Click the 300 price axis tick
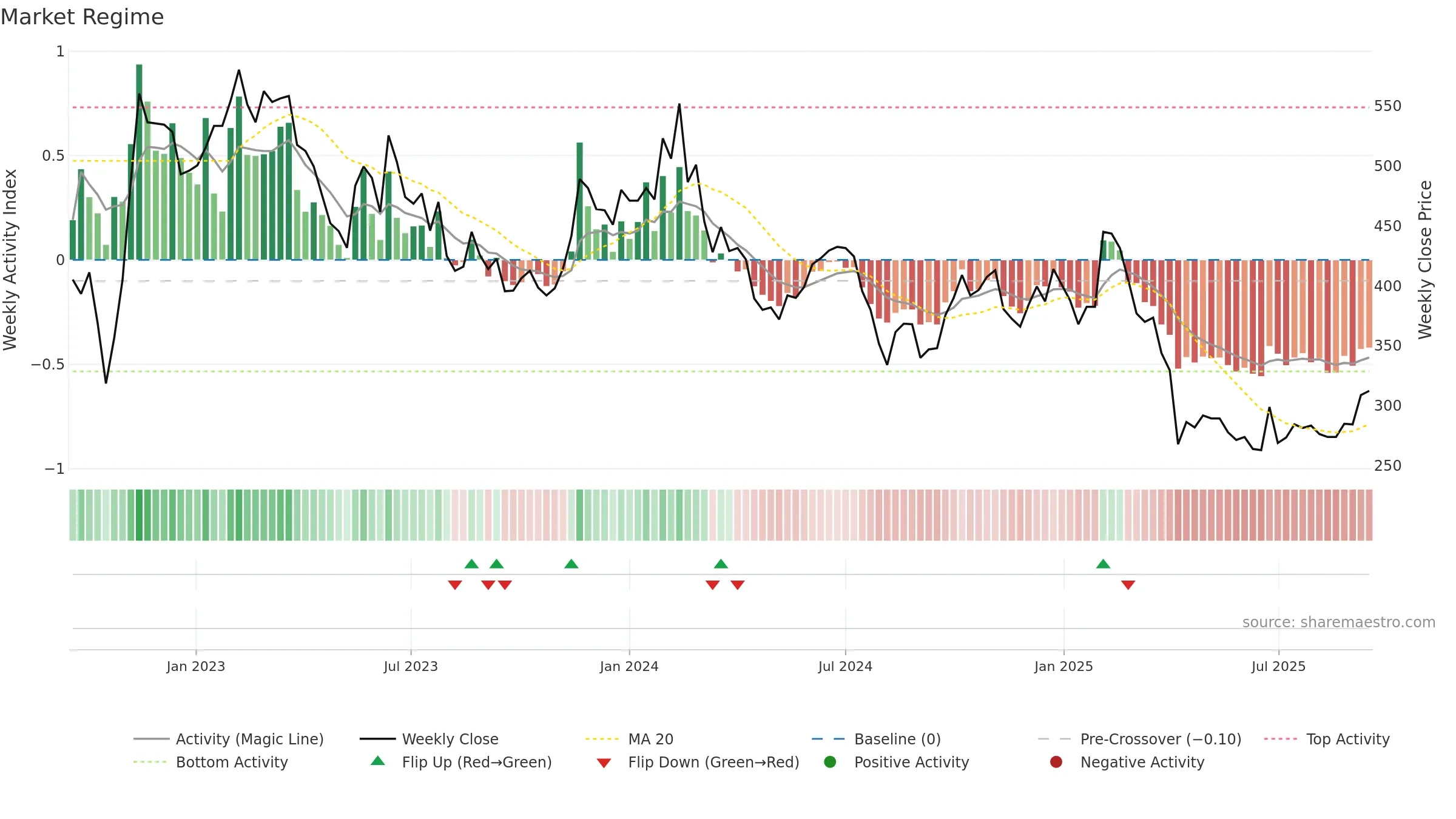This screenshot has width=1456, height=819. 1387,405
